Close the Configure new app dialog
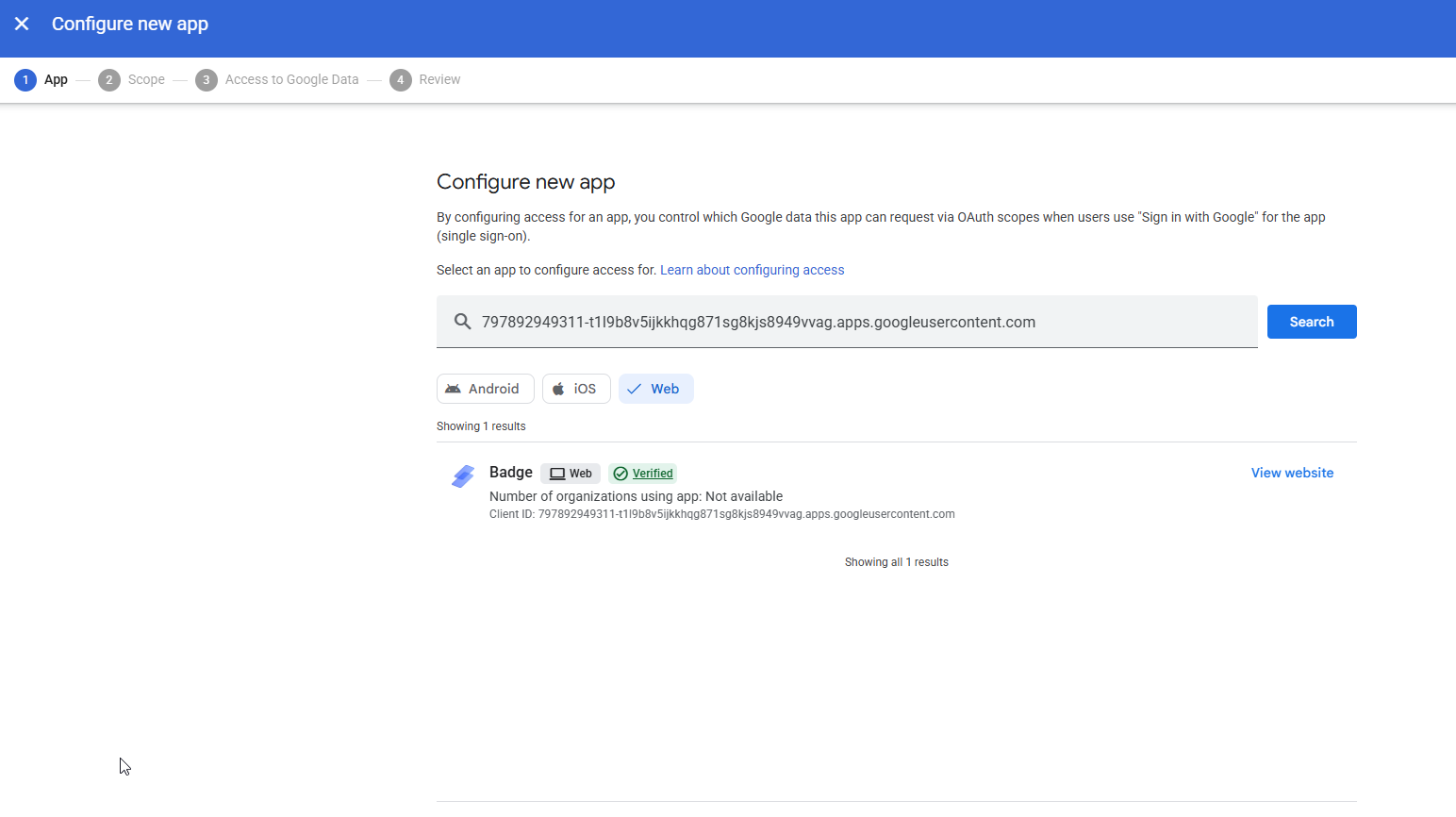 click(x=22, y=24)
